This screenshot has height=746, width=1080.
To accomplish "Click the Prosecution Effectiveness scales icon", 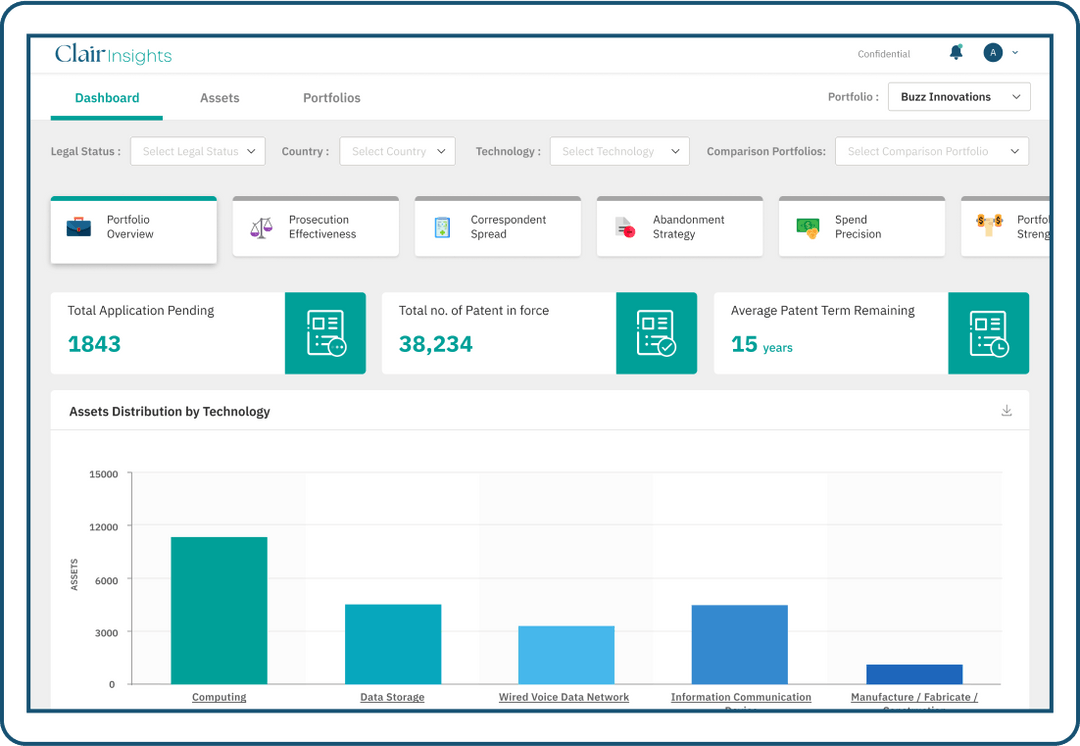I will [x=261, y=227].
